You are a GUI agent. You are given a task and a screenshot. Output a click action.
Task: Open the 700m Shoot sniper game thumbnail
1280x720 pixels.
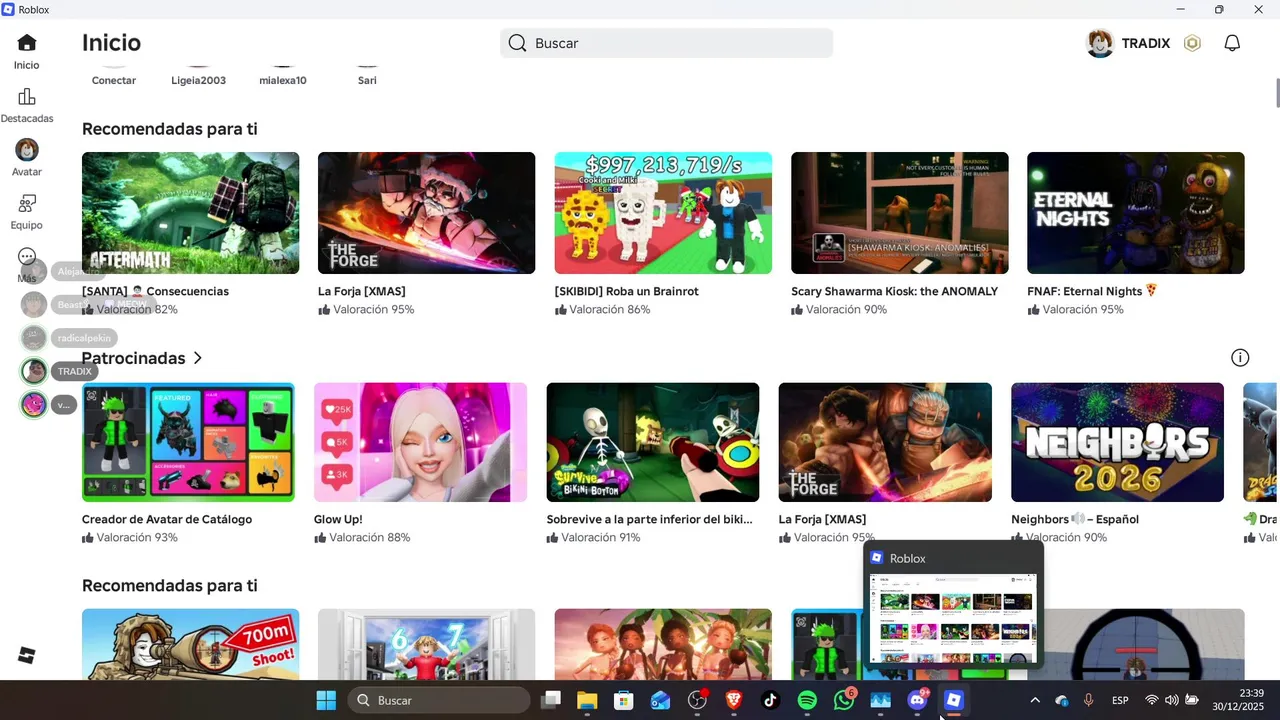(x=190, y=644)
